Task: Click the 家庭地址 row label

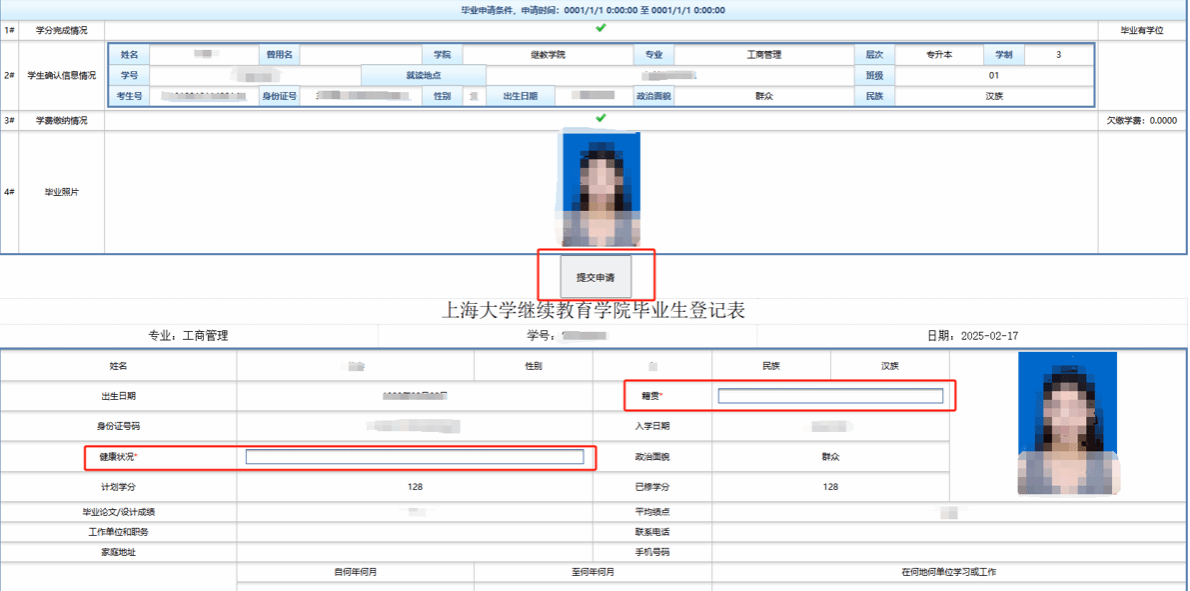Action: coord(118,551)
